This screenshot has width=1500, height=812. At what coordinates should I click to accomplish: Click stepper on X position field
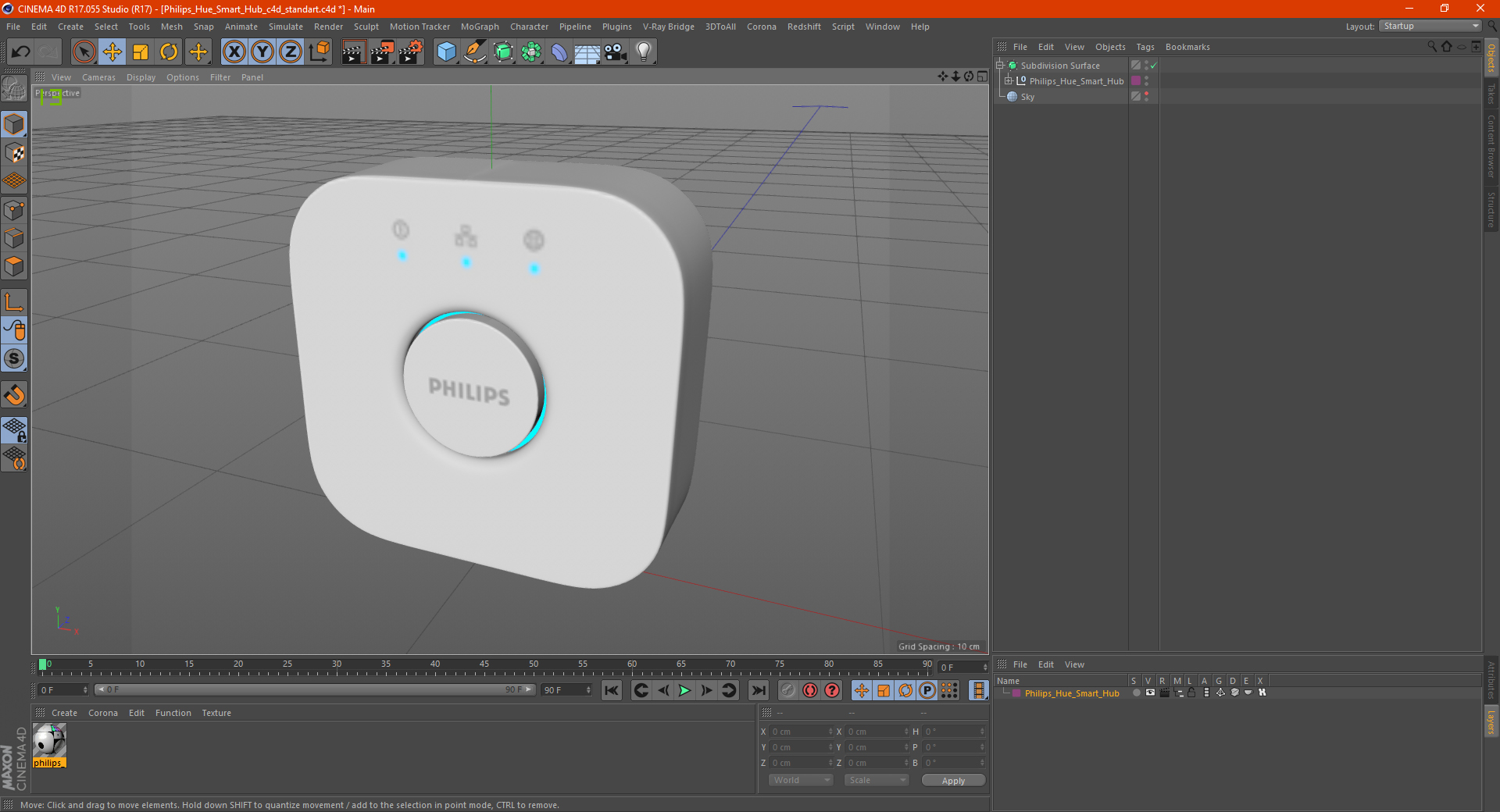coord(830,732)
